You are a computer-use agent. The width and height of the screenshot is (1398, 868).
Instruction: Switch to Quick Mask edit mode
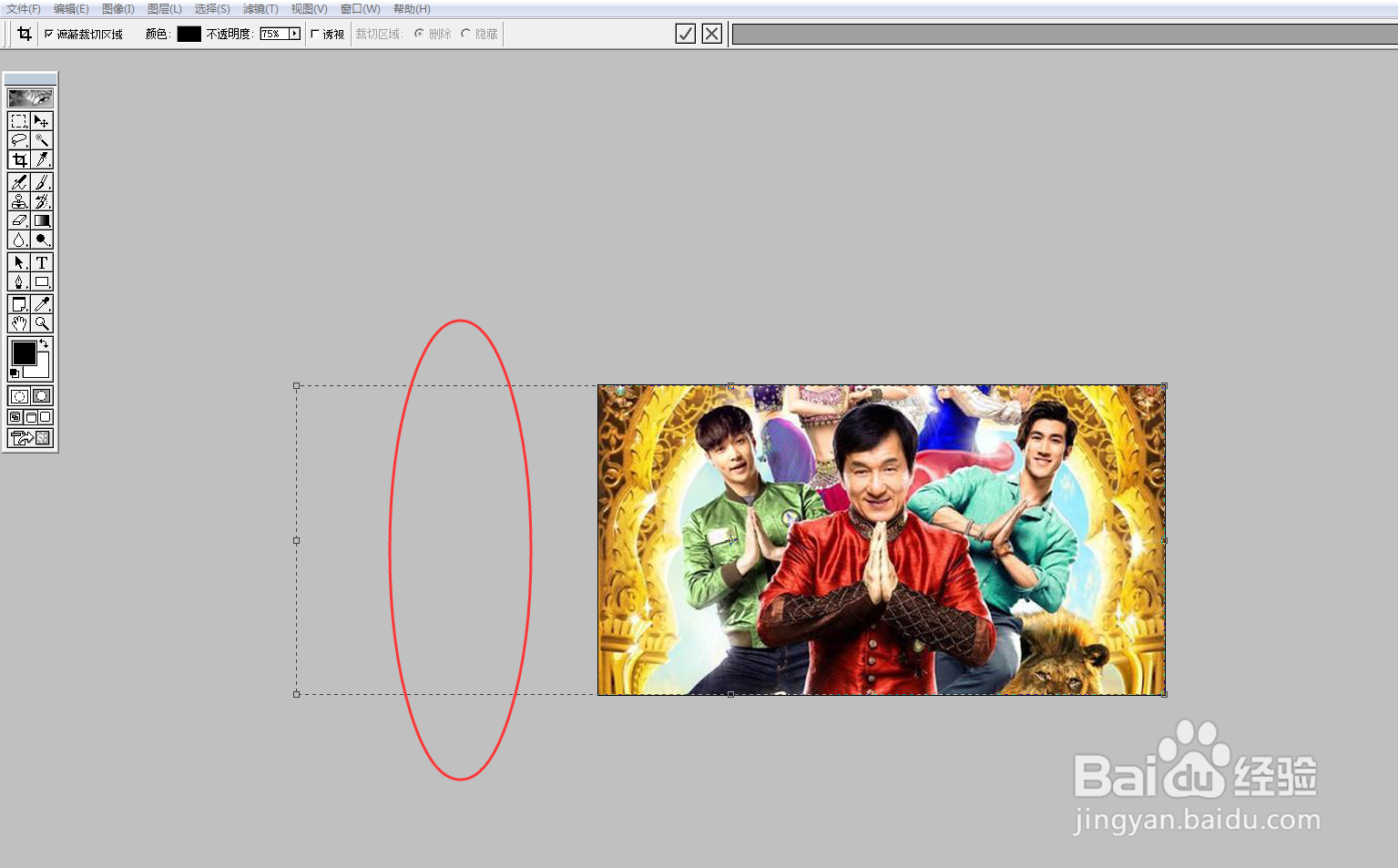tap(42, 396)
